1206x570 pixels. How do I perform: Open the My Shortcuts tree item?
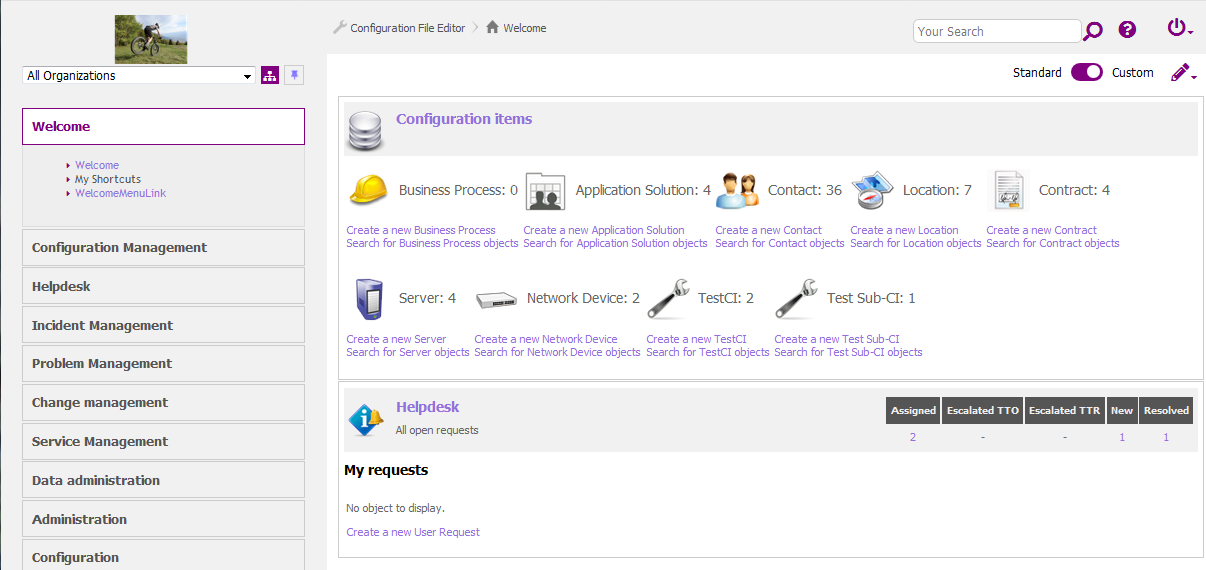[x=108, y=179]
